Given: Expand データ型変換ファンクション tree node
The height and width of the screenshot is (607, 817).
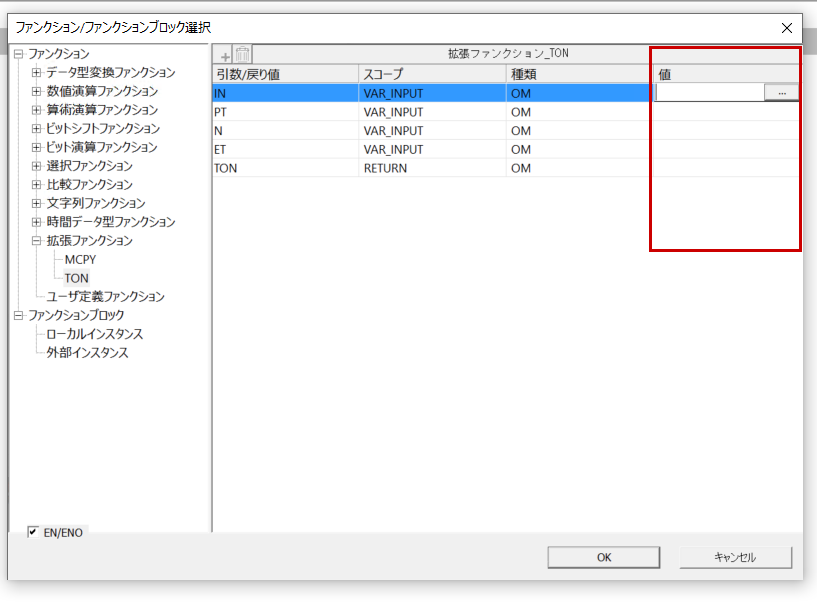Looking at the screenshot, I should click(x=37, y=72).
